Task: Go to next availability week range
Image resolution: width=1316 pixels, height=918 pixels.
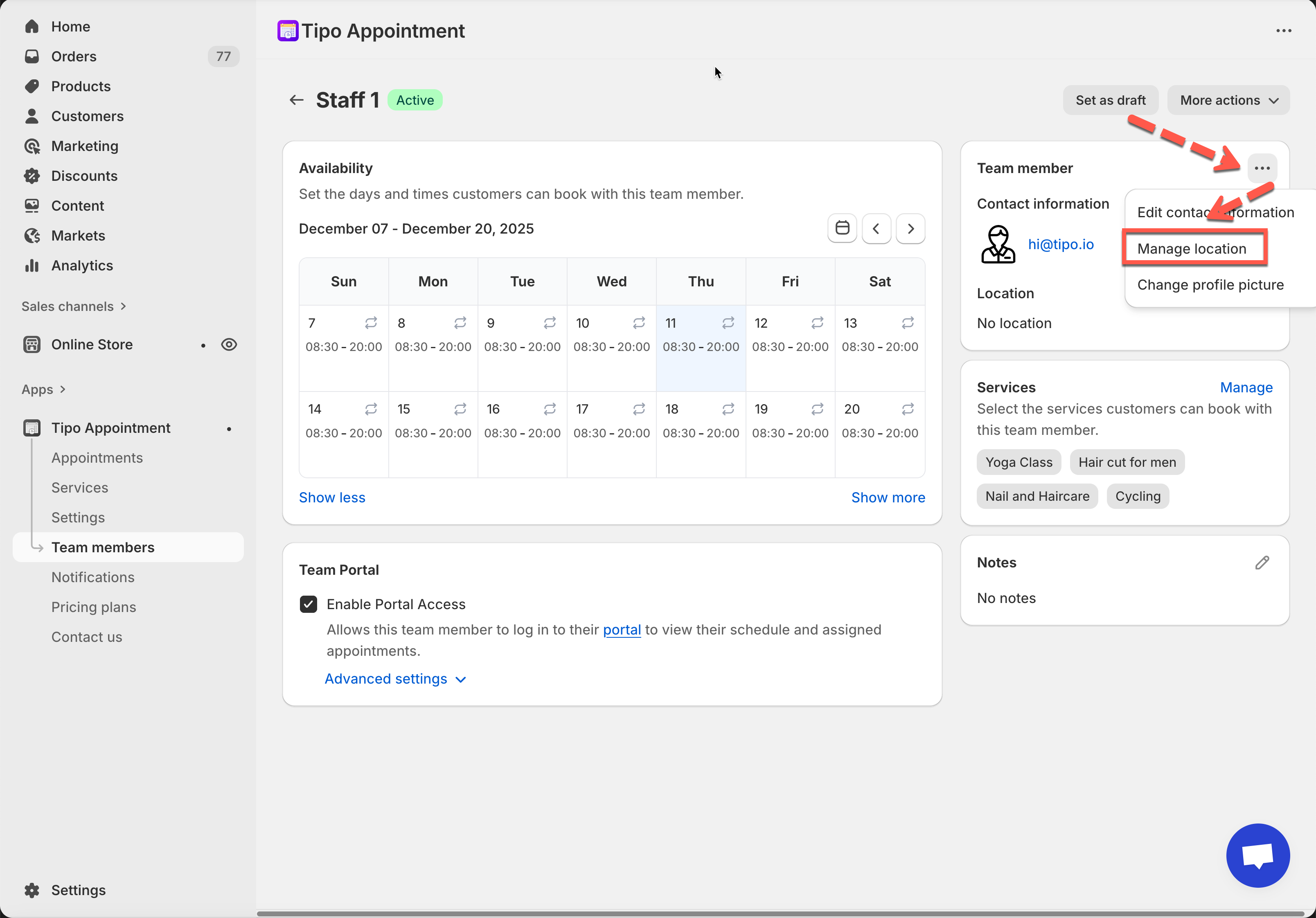Action: coord(910,229)
